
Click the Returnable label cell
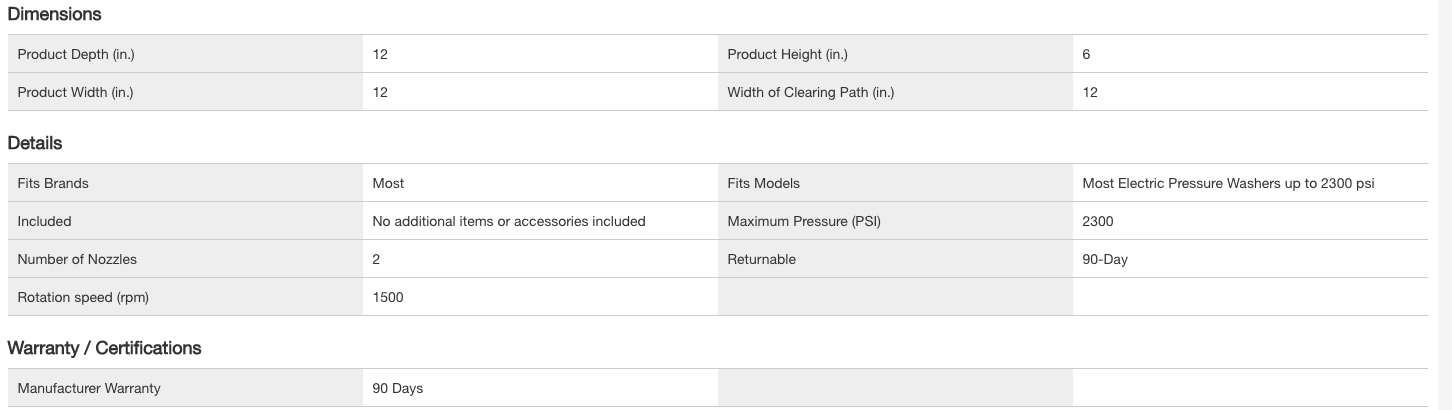pyautogui.click(x=761, y=259)
